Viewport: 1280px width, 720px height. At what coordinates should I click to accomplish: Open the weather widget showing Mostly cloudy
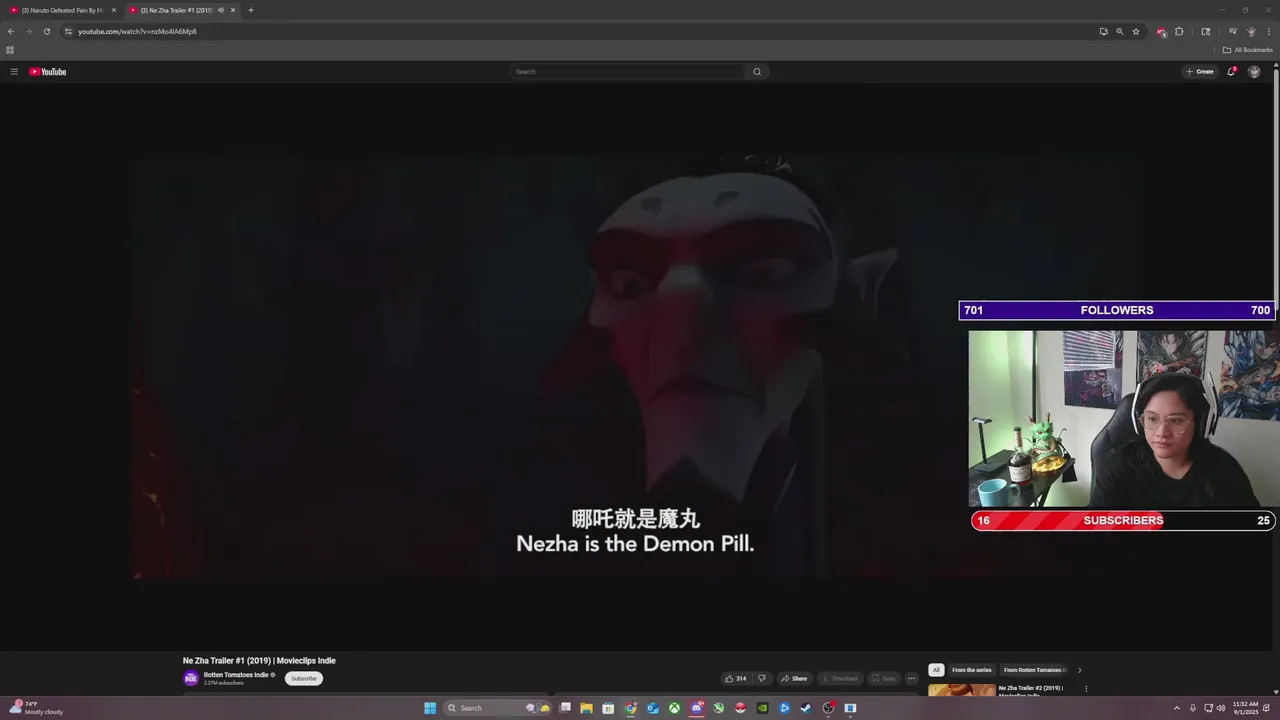pos(36,708)
